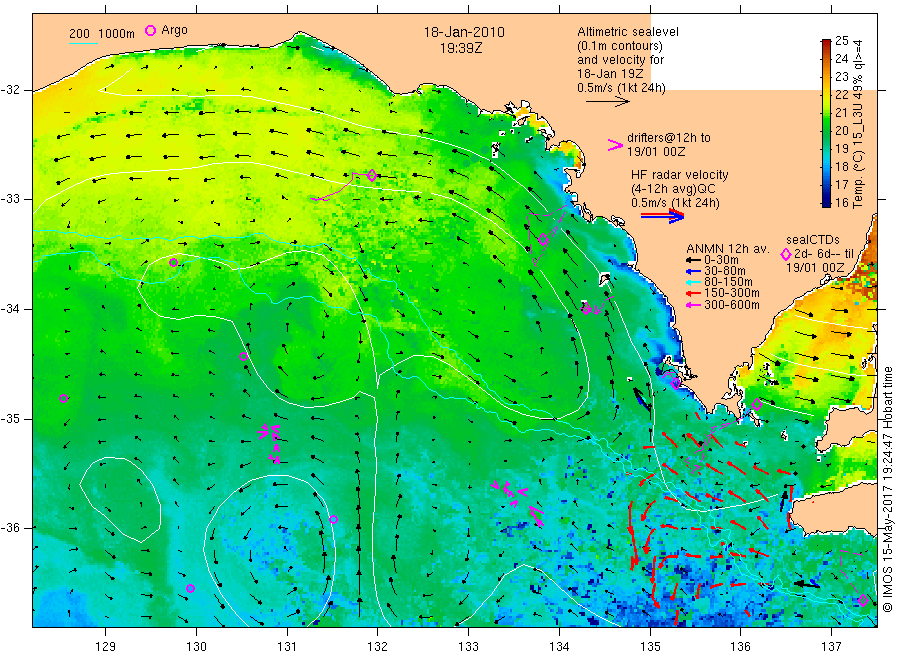Click longitude axis label '132'
Screen dimensions: 900x660
coord(377,646)
